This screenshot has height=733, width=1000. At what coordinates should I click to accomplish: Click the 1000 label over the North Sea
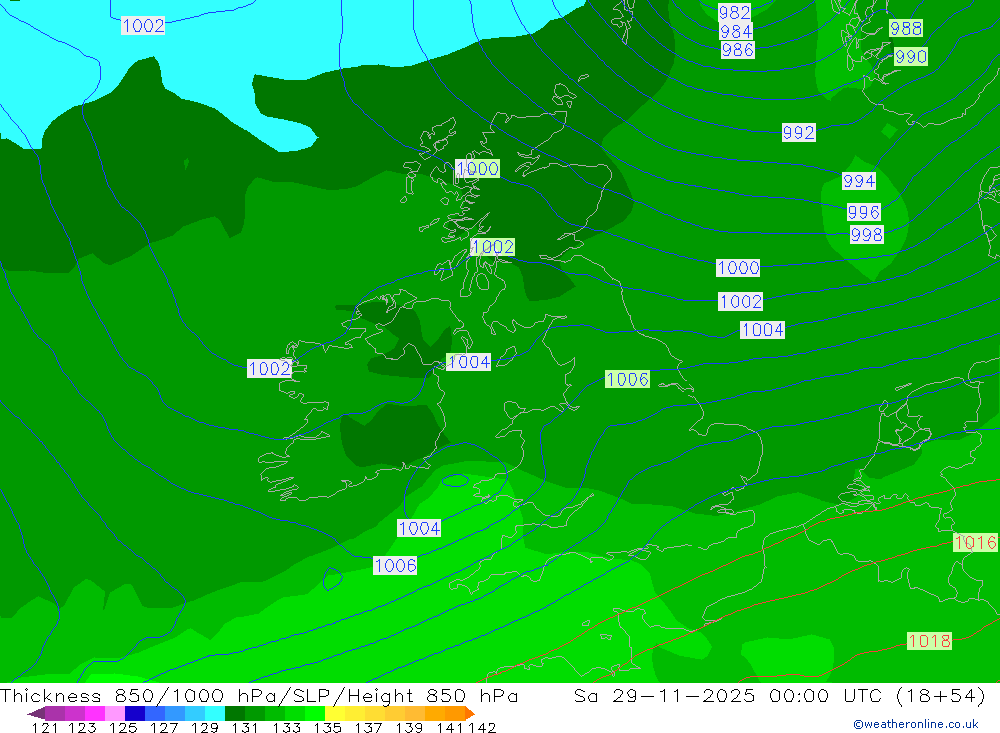[x=738, y=268]
